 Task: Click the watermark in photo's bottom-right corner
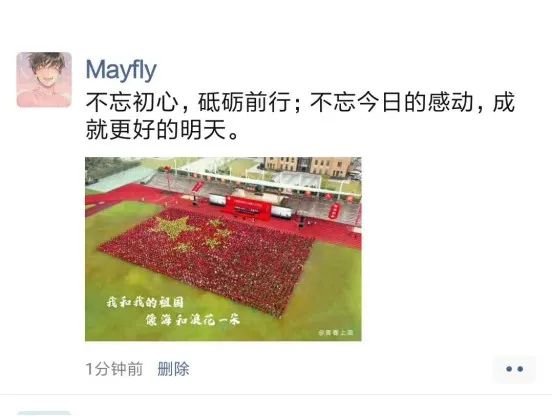(x=335, y=332)
